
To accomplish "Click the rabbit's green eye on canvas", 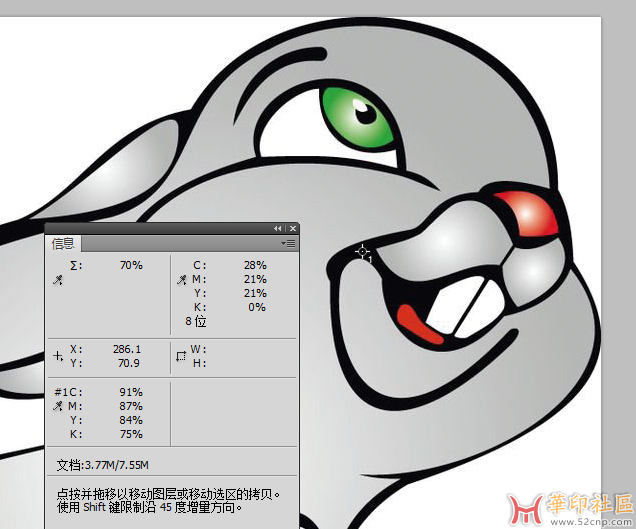I will [x=357, y=118].
